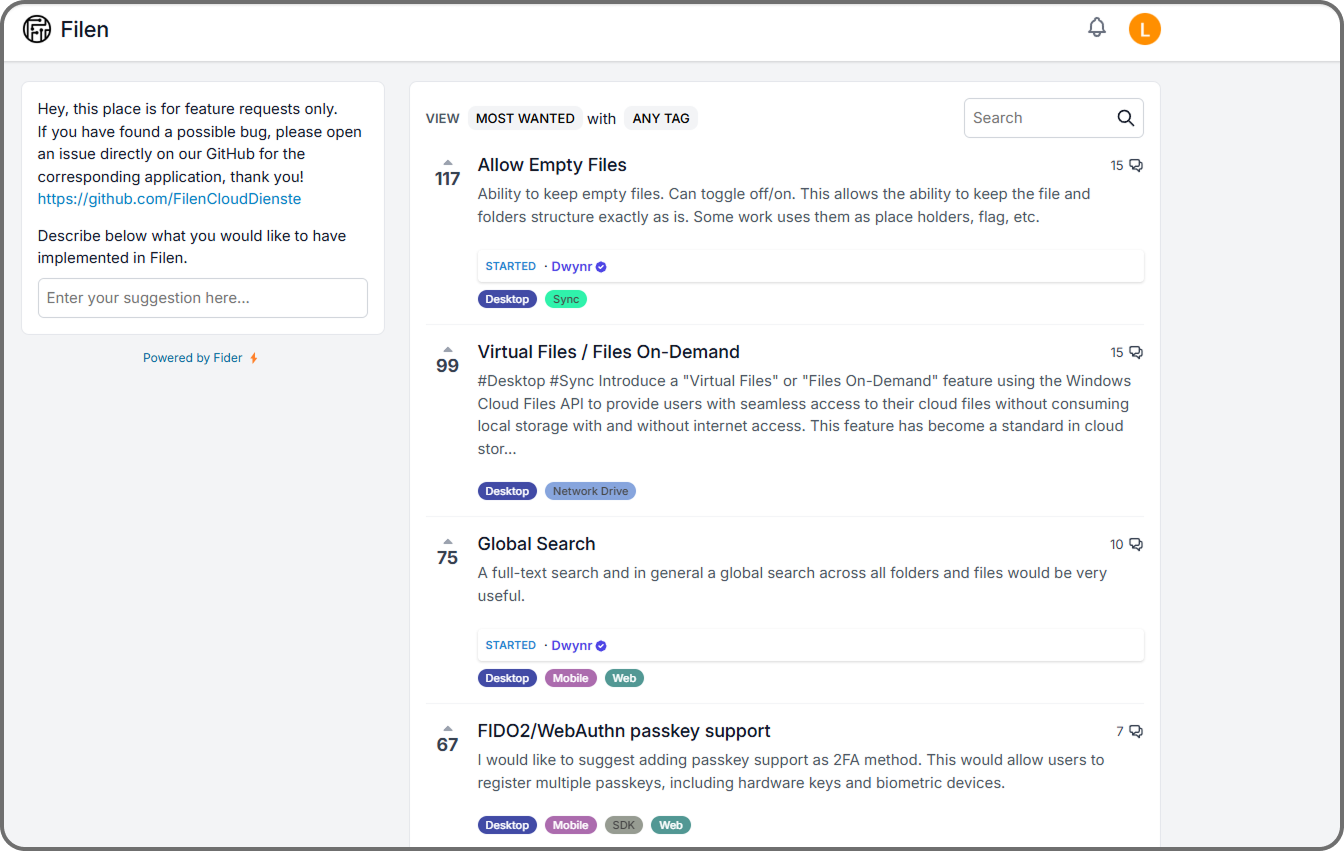Click the Global Search description text
The image size is (1344, 851).
[x=792, y=584]
